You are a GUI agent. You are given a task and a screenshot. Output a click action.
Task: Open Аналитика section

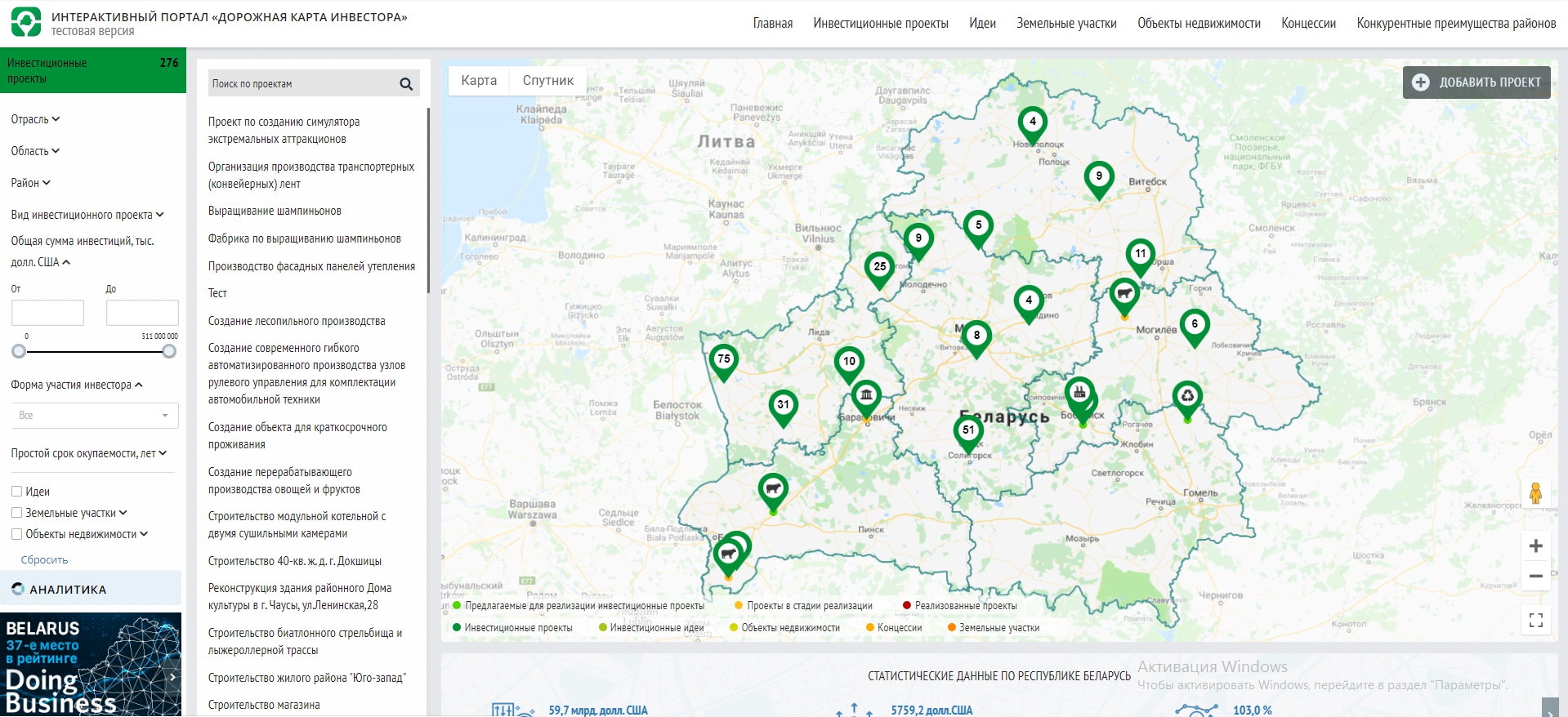(x=91, y=589)
